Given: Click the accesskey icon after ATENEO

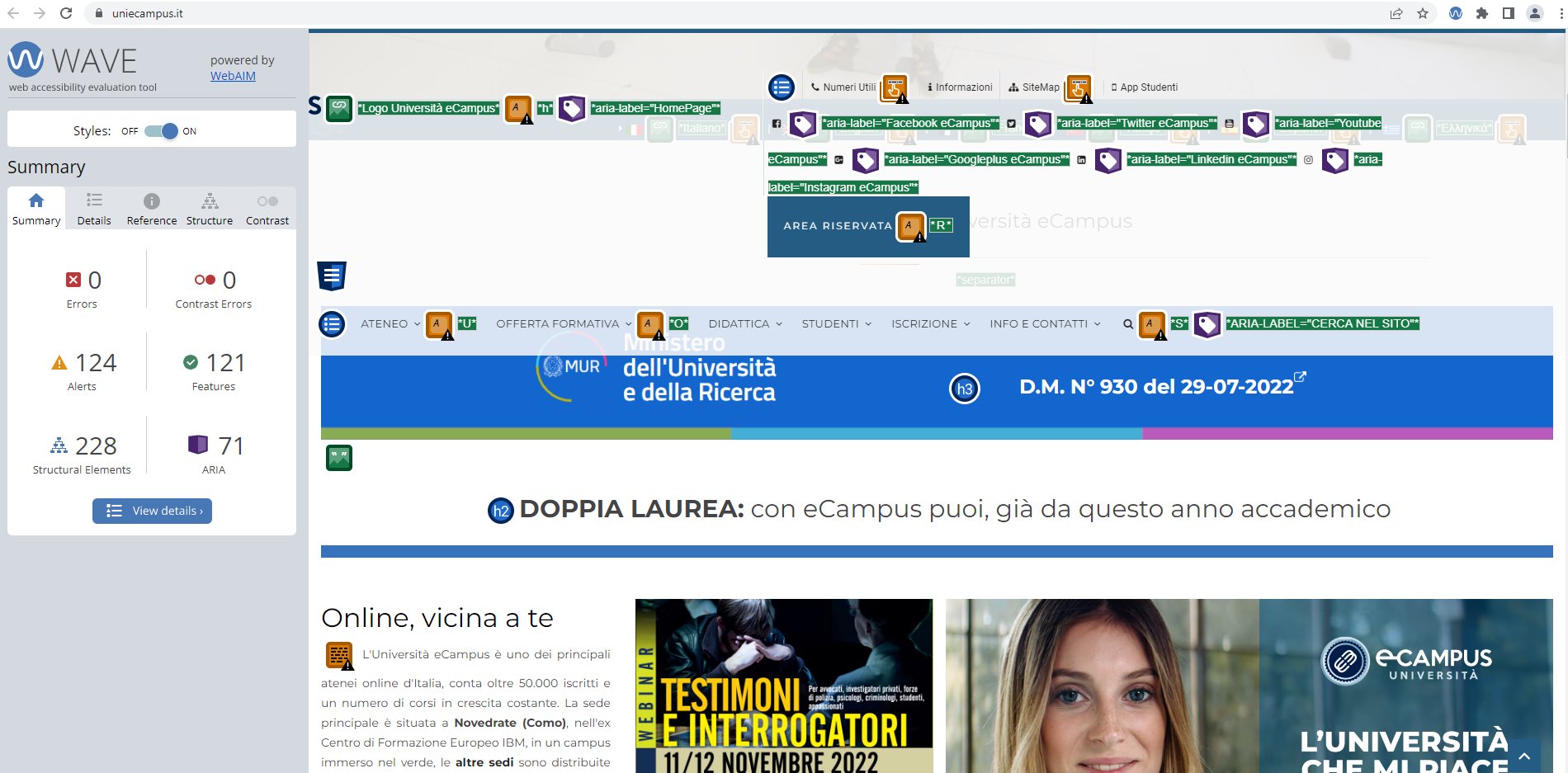Looking at the screenshot, I should [x=439, y=324].
